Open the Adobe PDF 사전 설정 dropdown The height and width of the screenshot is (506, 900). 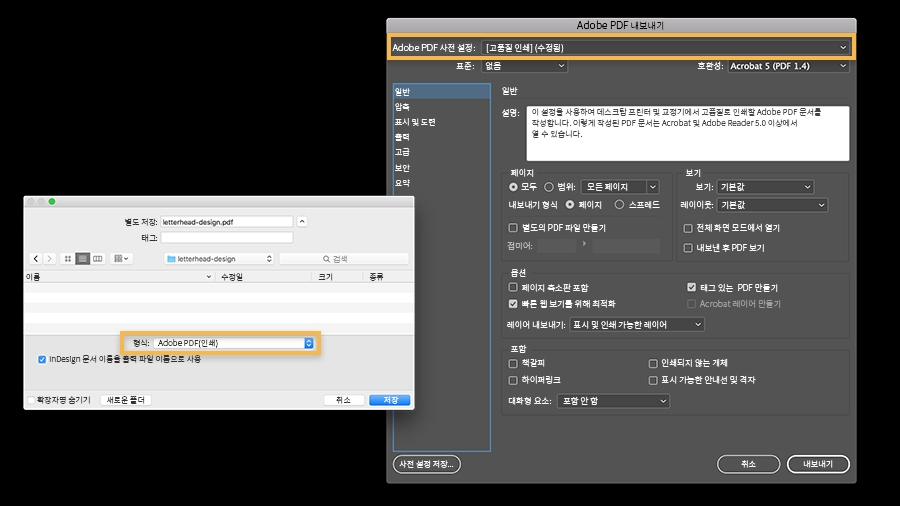665,48
